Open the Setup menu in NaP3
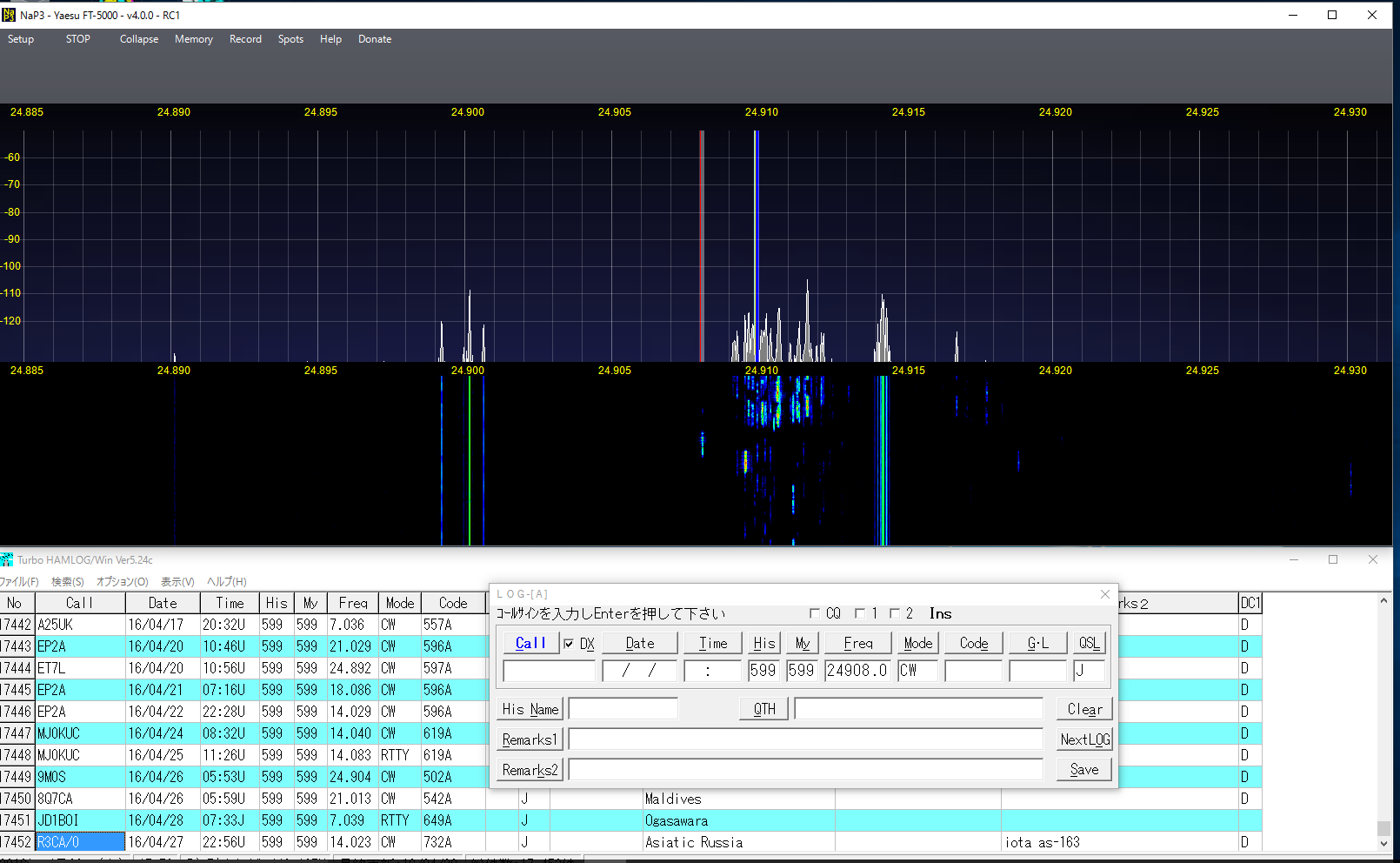 click(x=21, y=39)
